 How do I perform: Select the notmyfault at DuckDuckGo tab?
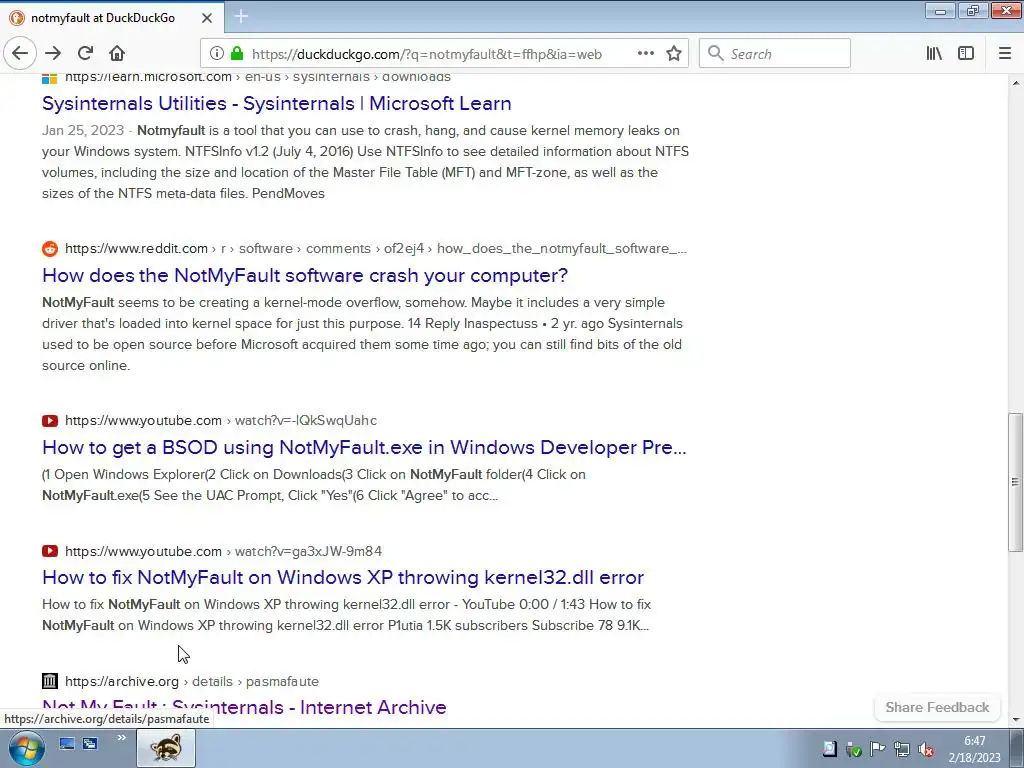(111, 18)
